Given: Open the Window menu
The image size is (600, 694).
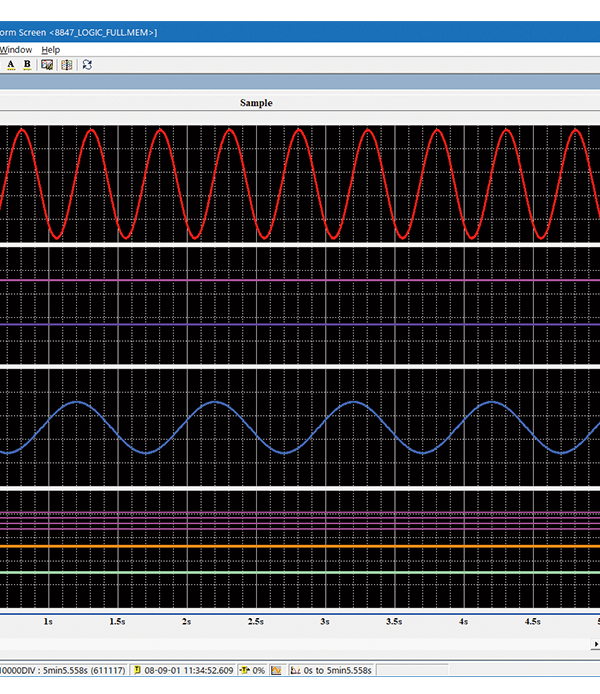Looking at the screenshot, I should coord(16,50).
